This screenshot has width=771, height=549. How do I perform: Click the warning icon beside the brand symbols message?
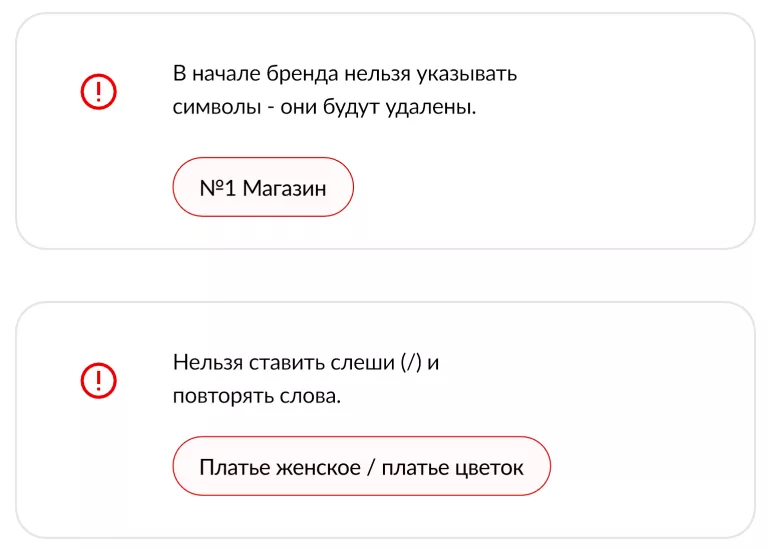98,93
